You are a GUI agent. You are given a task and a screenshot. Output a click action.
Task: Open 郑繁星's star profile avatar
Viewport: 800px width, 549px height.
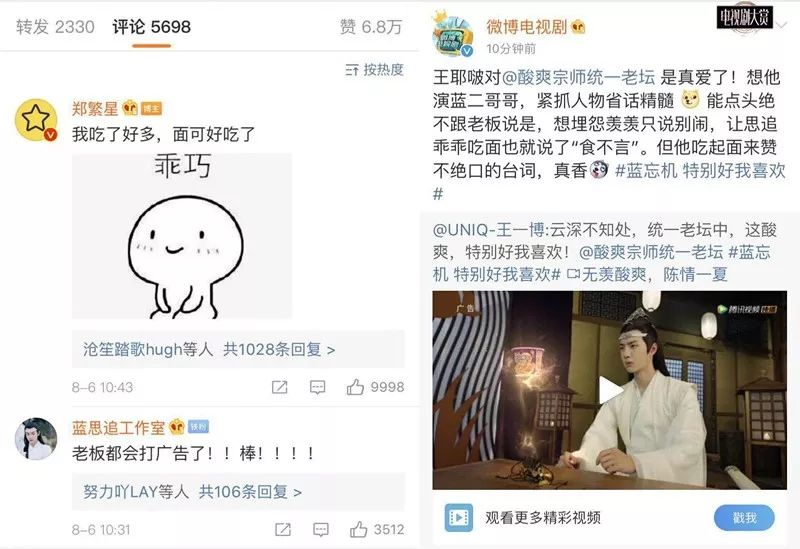(x=36, y=120)
